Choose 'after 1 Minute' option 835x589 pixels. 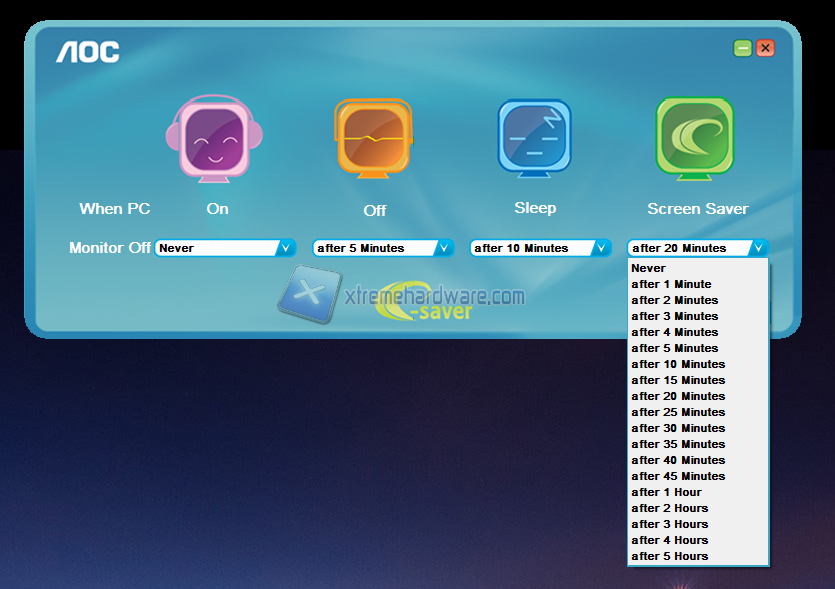coord(671,284)
